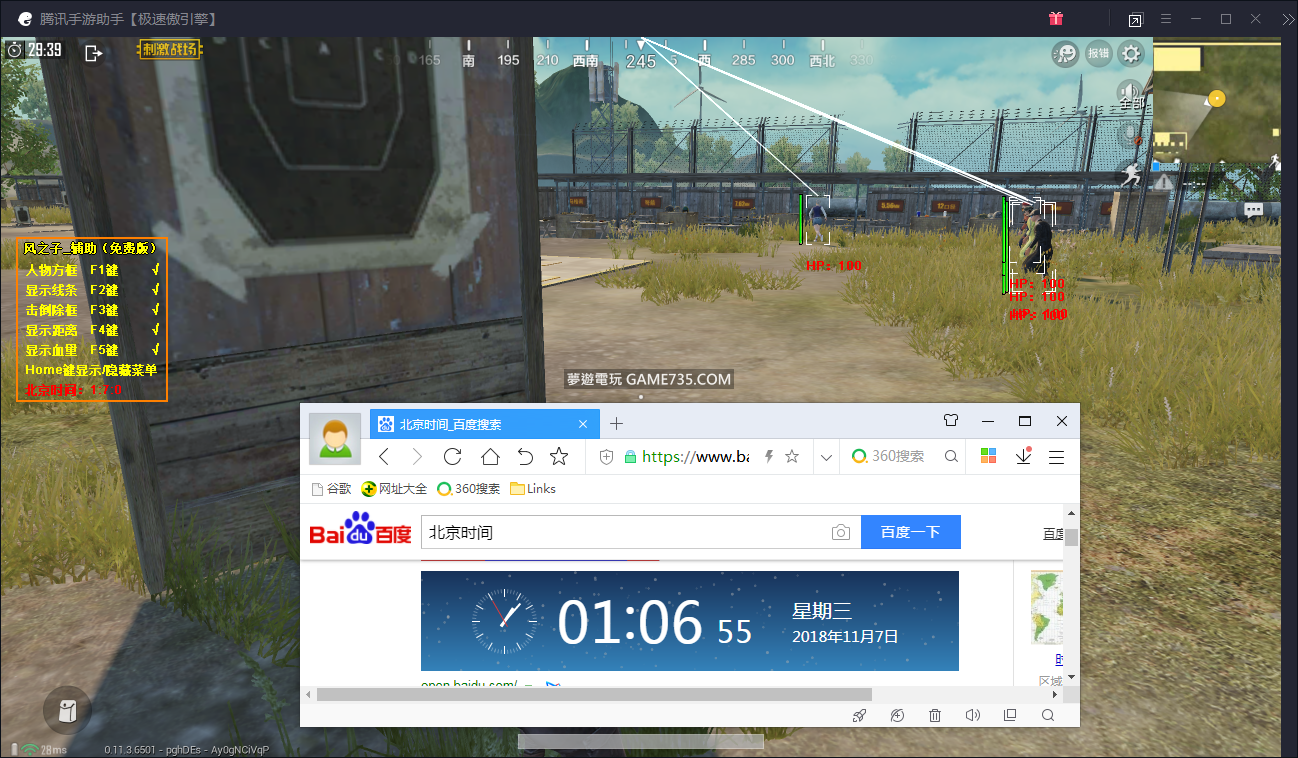Viewport: 1298px width, 758px height.
Task: Expand the emulator side panel chevrons
Action: tap(1285, 19)
